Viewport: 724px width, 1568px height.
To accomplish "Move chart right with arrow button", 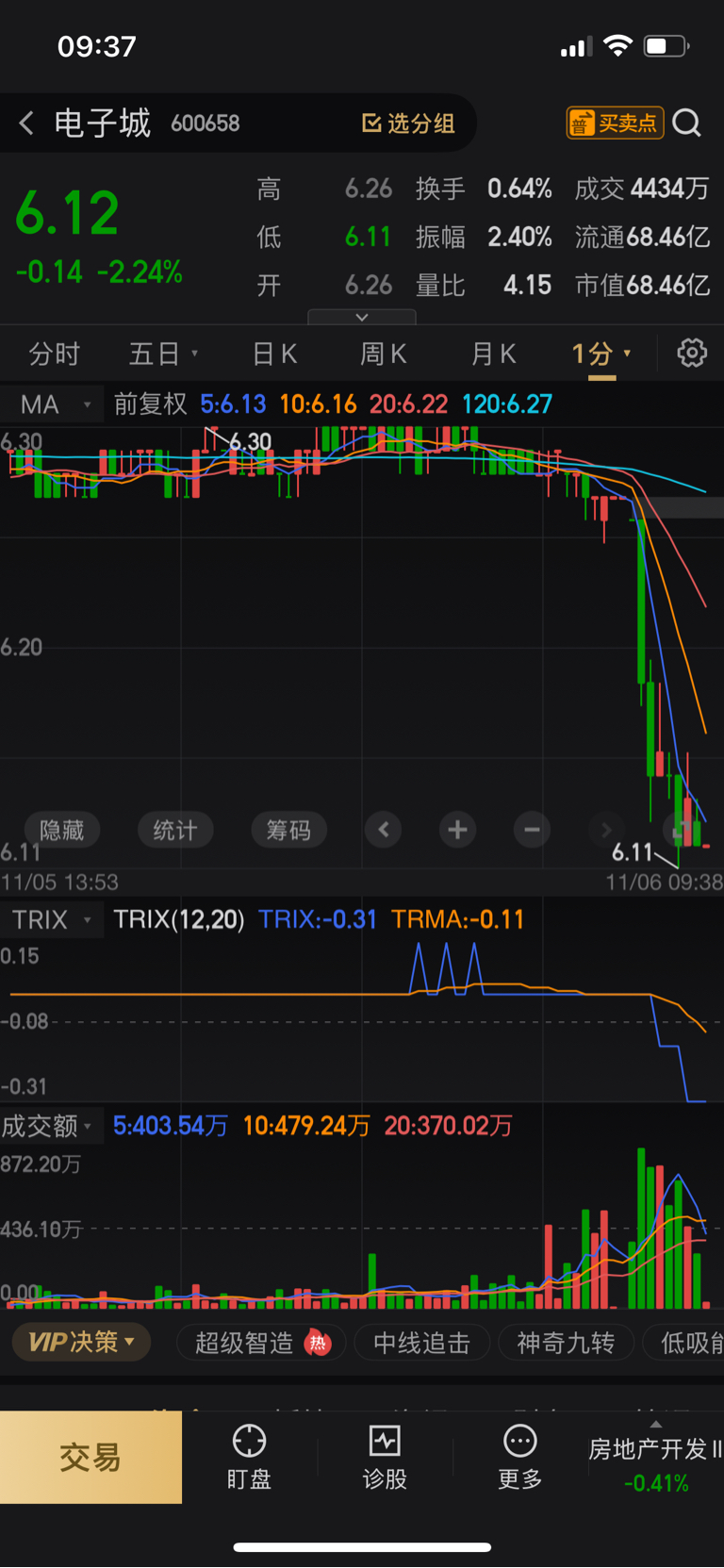I will (x=606, y=830).
